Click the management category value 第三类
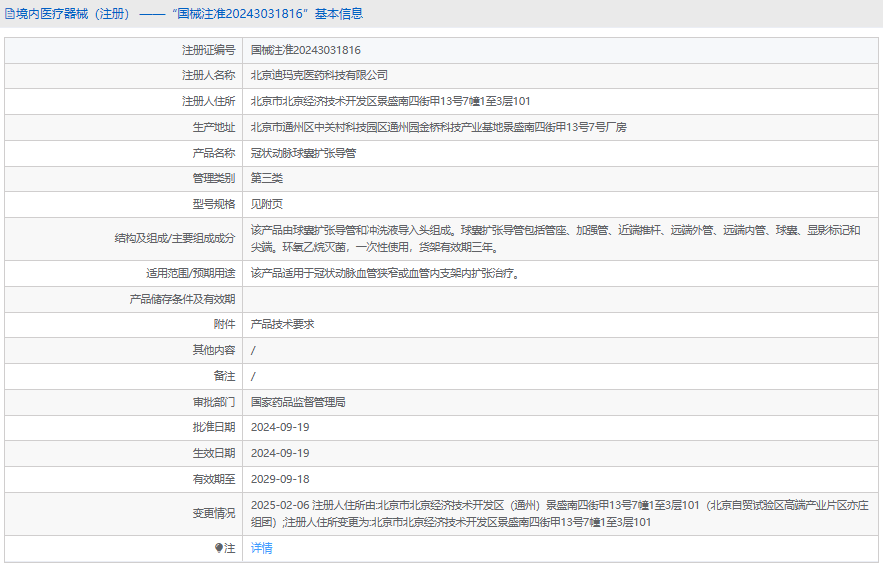This screenshot has height=569, width=883. 267,178
